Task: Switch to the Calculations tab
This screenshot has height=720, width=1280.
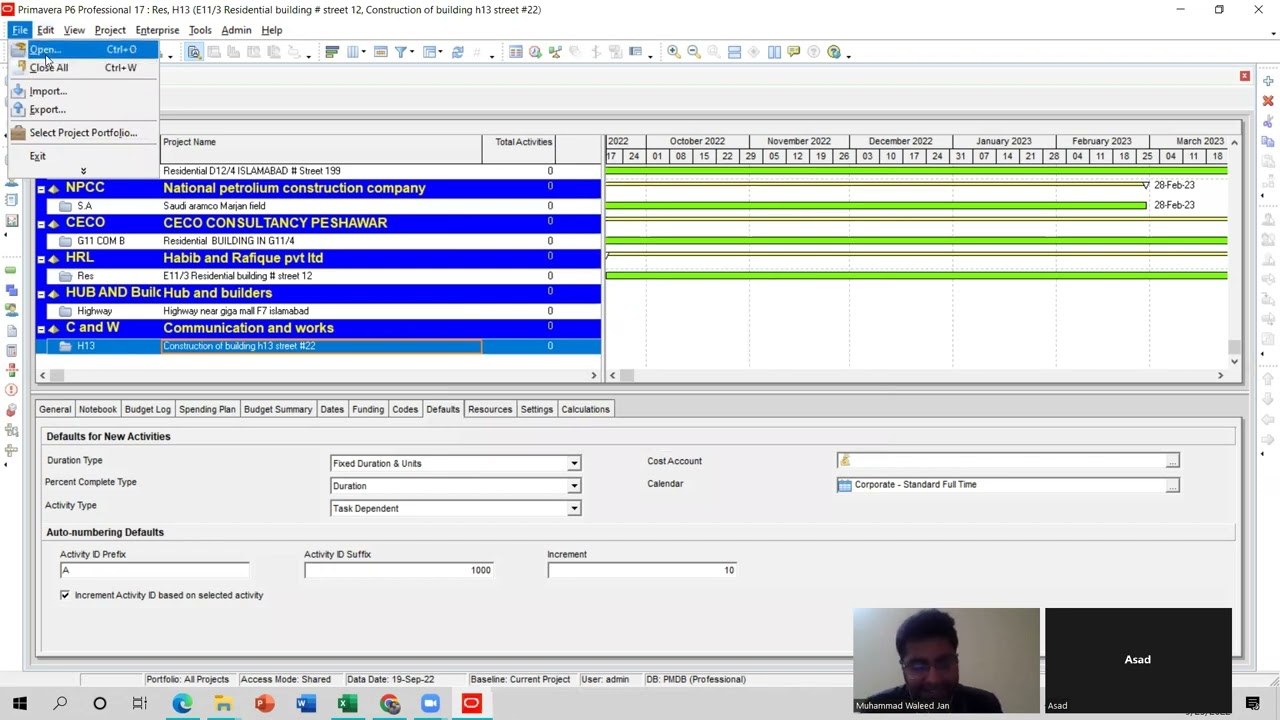Action: coord(585,409)
